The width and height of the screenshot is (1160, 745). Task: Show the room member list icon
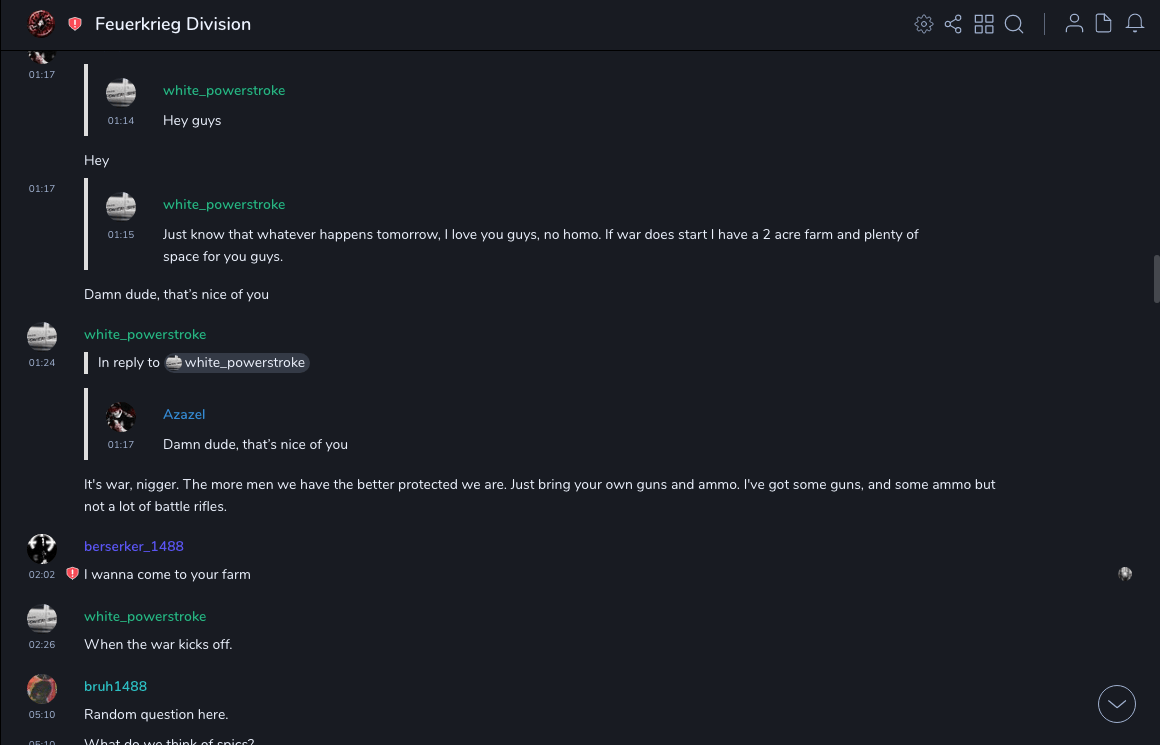click(1074, 24)
